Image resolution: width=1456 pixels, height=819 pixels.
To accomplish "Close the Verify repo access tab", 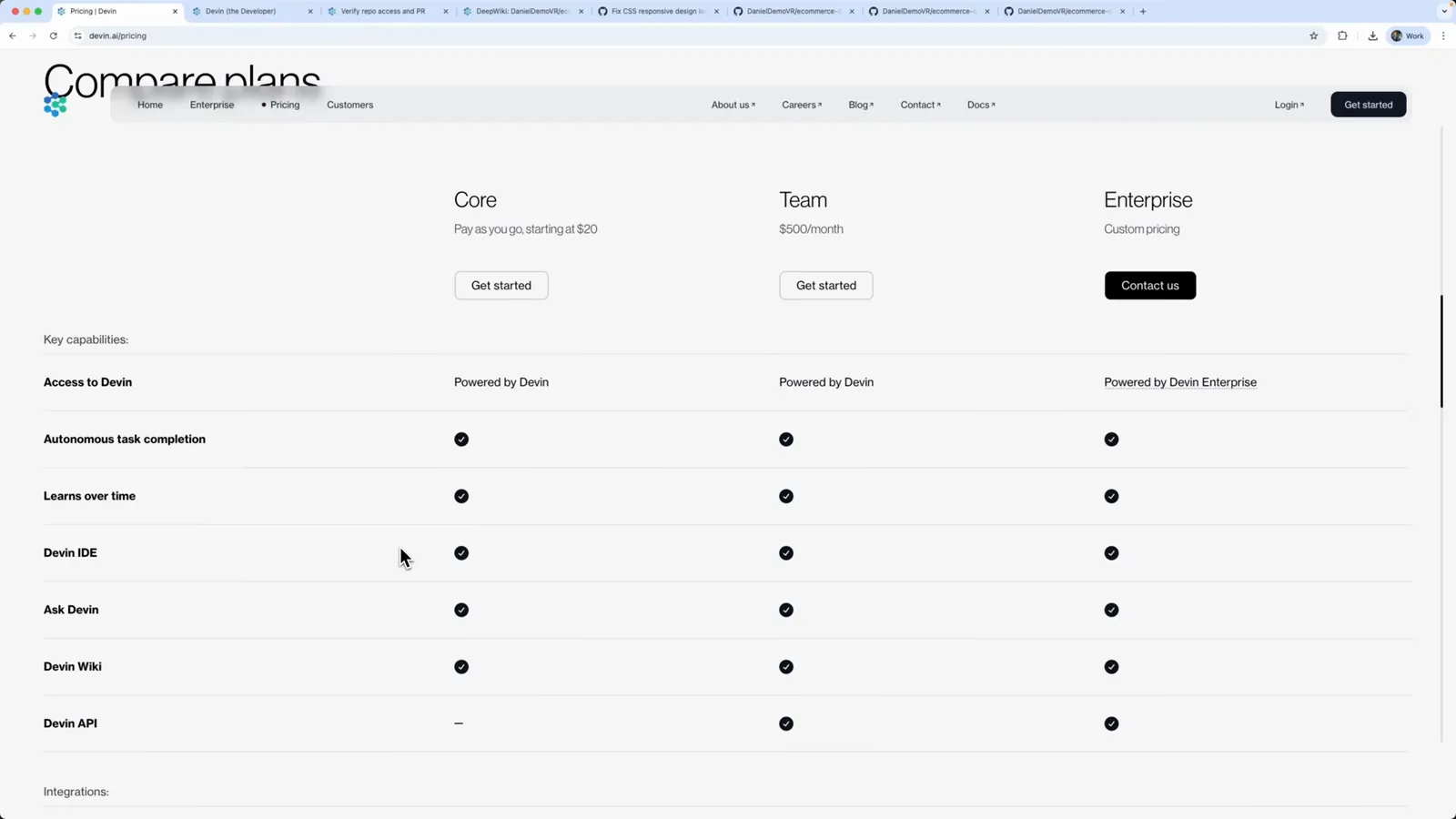I will point(446,11).
